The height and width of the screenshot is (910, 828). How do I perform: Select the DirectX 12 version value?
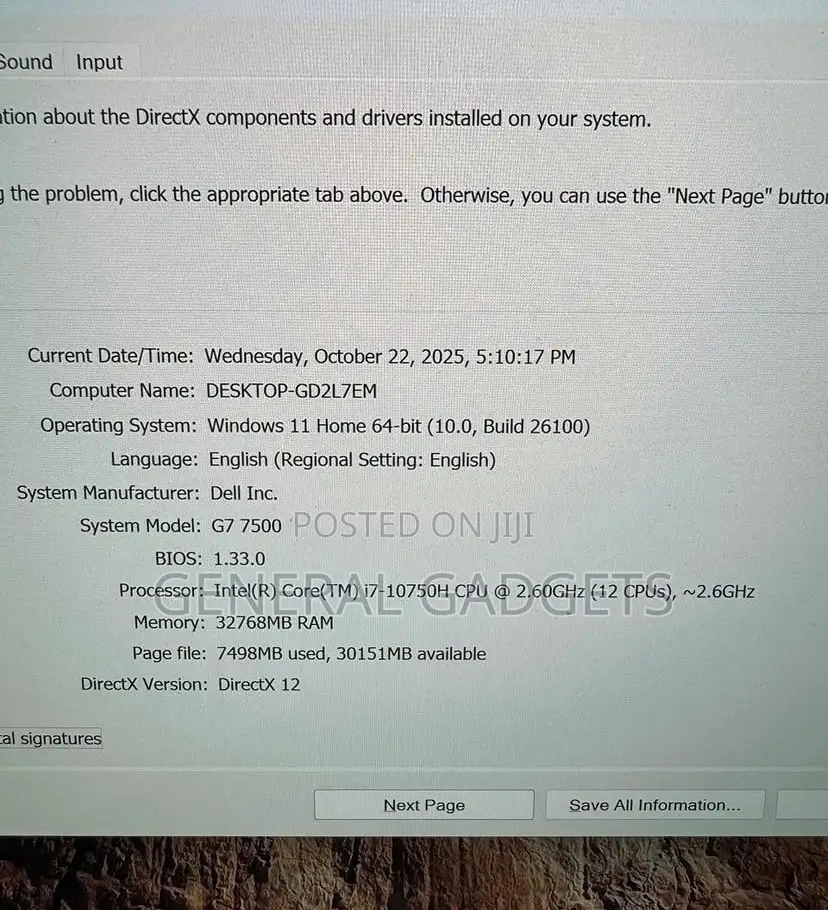259,684
